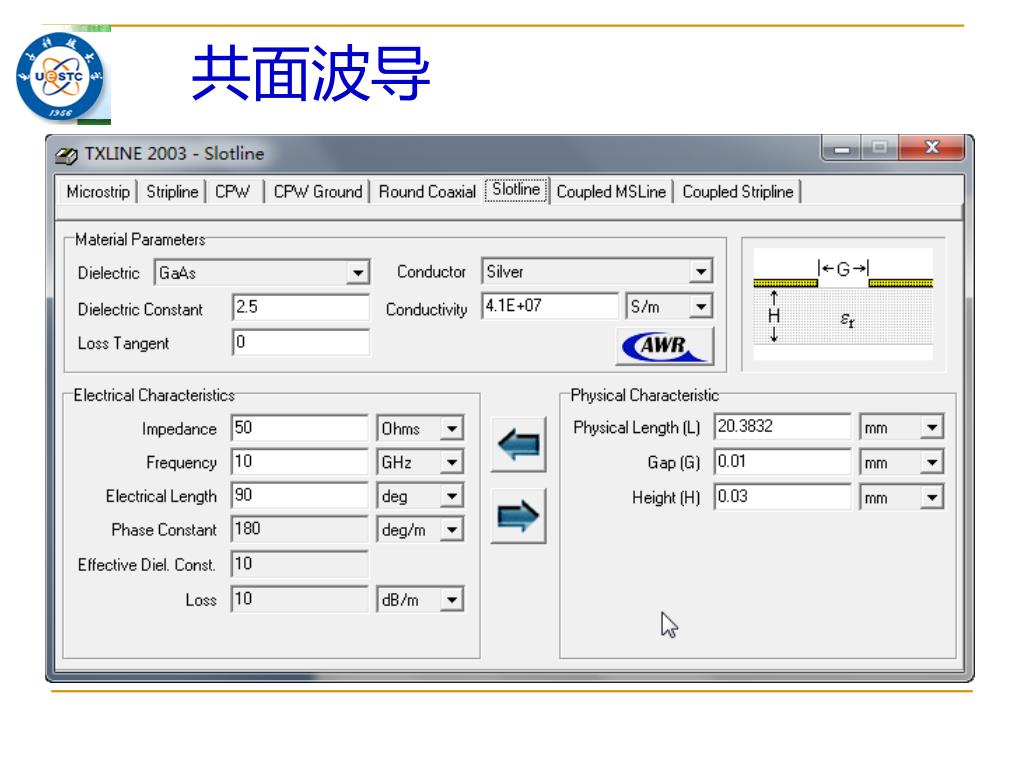Click the right arrow analyze button
Viewport: 1024px width, 768px height.
(518, 516)
